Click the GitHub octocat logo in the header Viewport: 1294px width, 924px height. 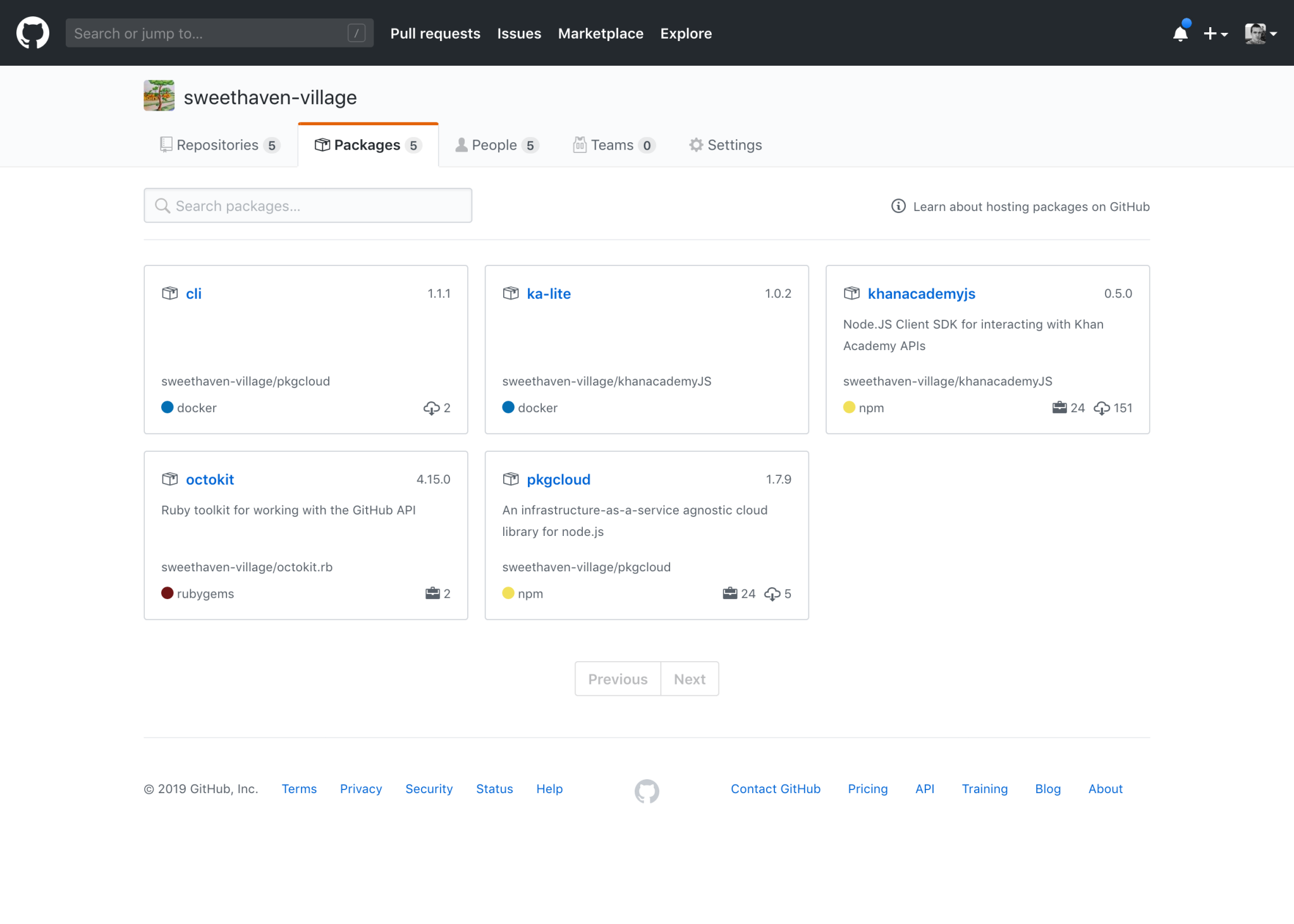(32, 32)
